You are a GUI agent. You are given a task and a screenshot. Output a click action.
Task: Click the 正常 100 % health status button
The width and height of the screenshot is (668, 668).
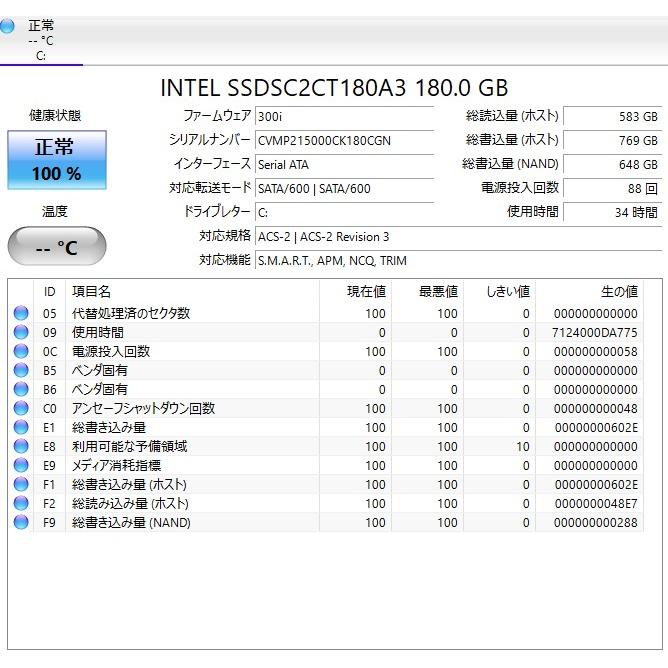[x=57, y=160]
